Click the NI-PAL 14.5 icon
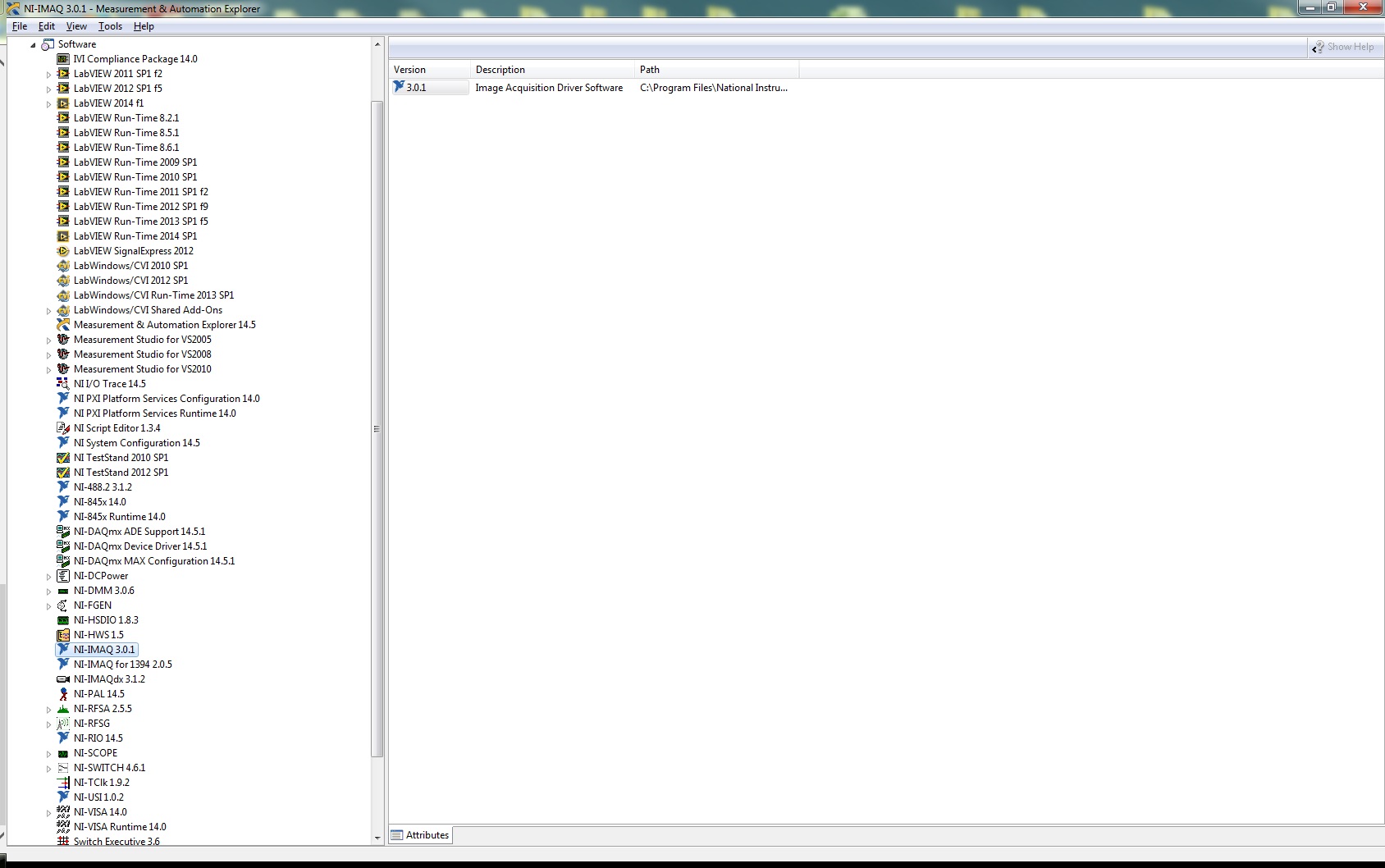Screen dimensions: 1385x868 pyautogui.click(x=63, y=694)
